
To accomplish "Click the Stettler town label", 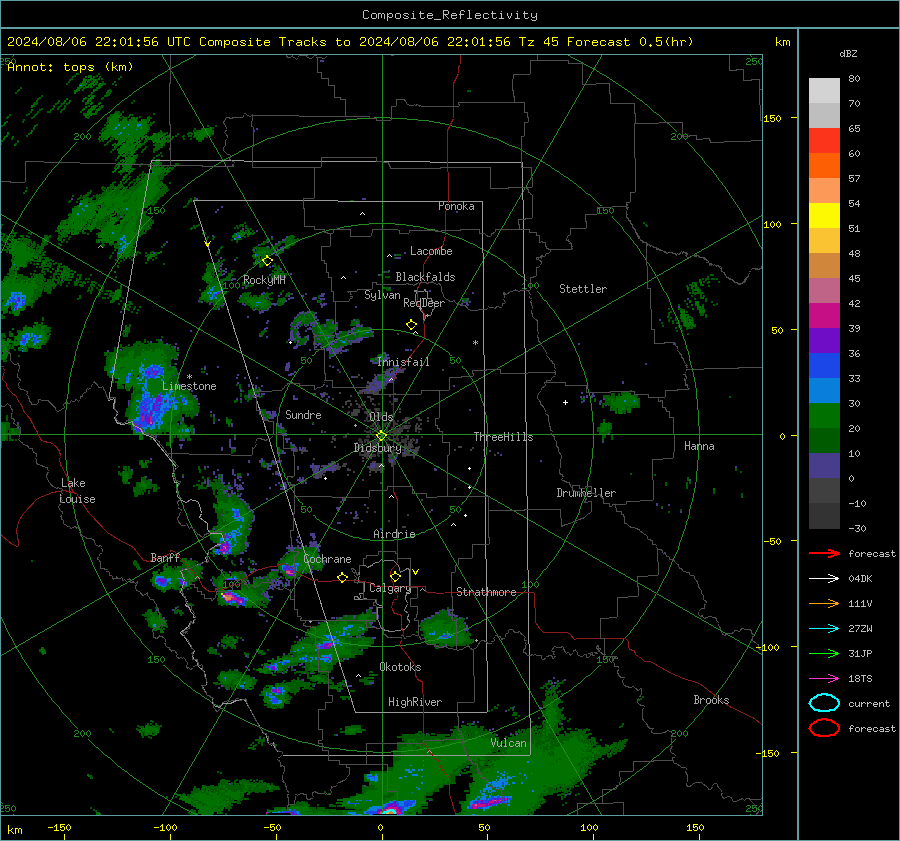I will click(x=583, y=289).
